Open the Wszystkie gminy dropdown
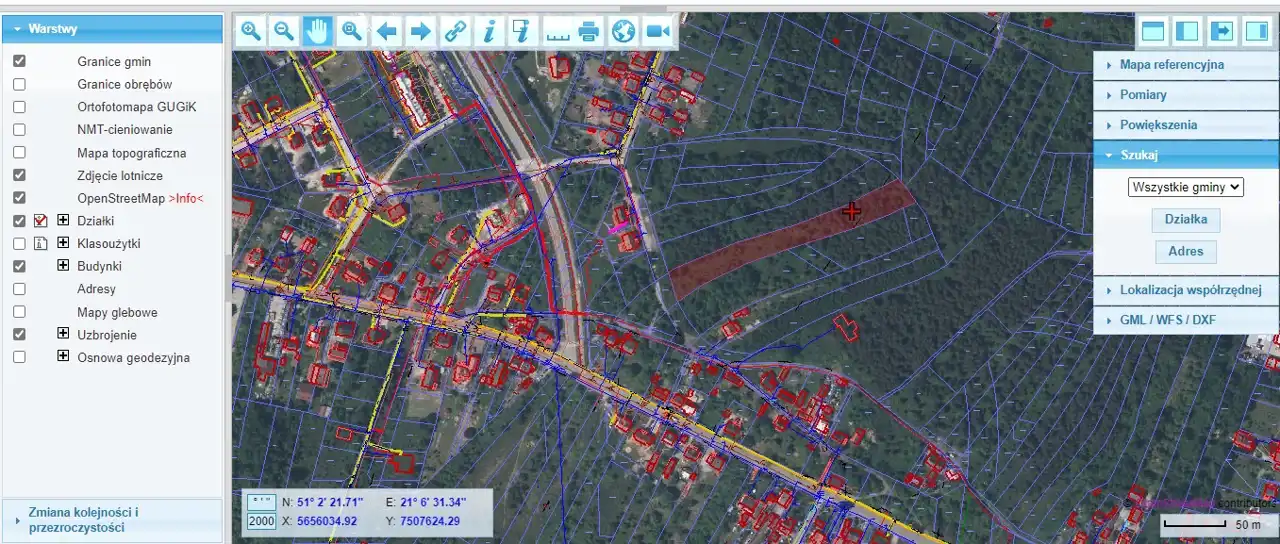 (x=1185, y=187)
